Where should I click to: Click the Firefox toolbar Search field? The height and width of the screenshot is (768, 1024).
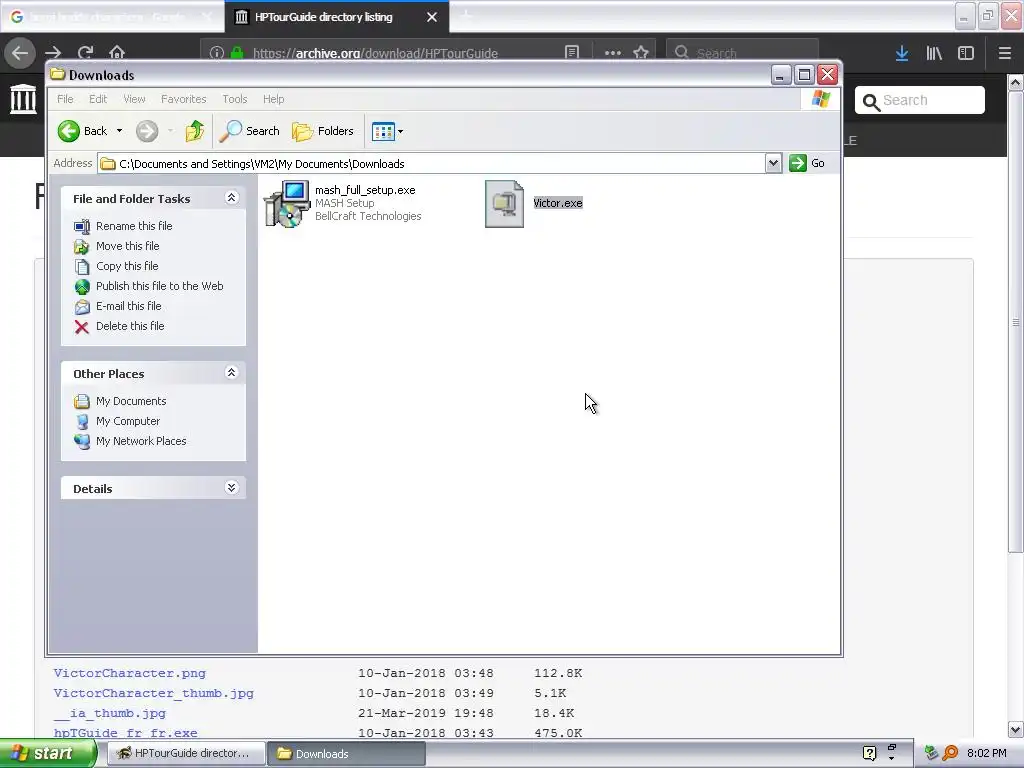(743, 52)
